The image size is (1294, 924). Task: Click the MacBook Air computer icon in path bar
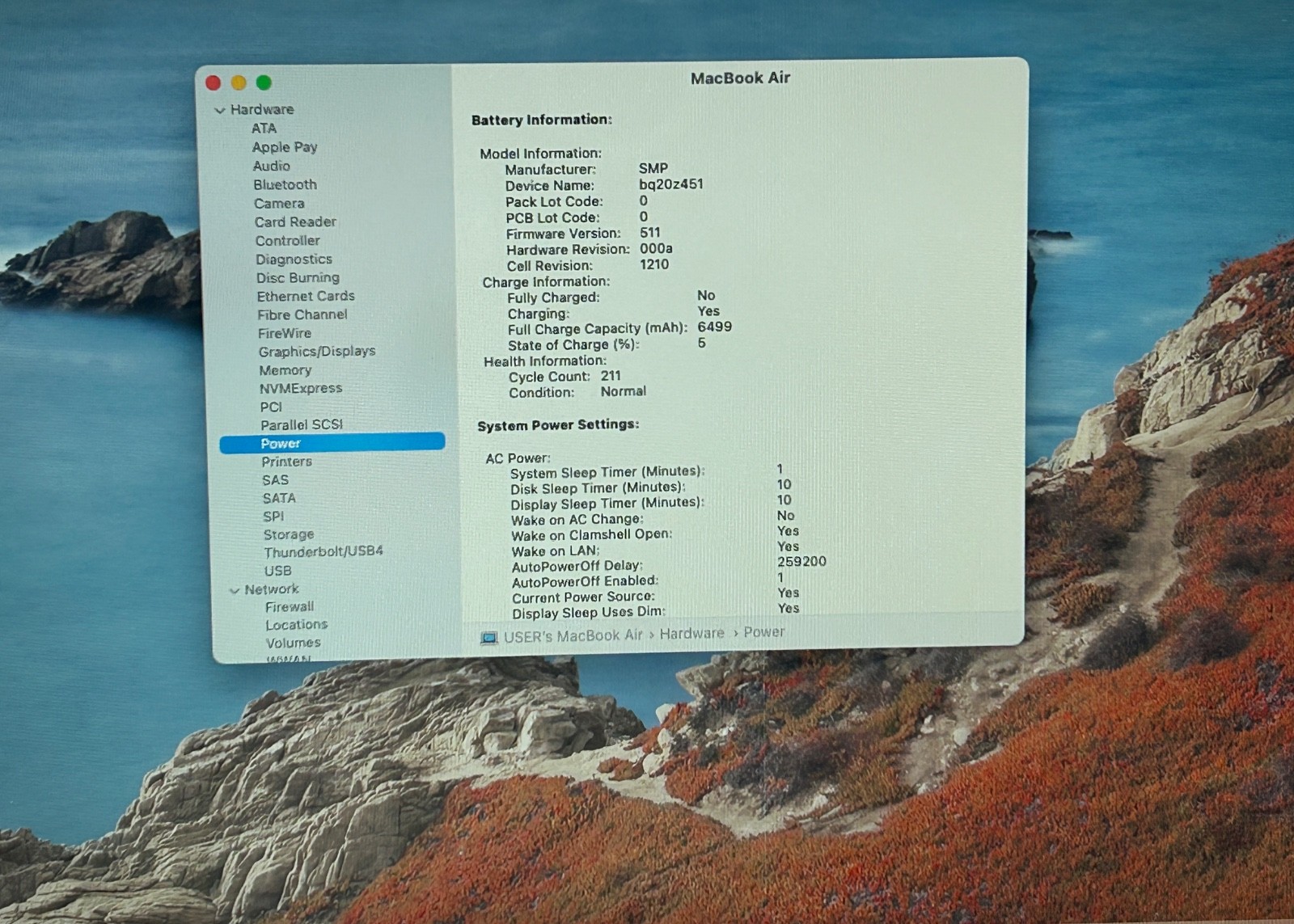[x=489, y=638]
